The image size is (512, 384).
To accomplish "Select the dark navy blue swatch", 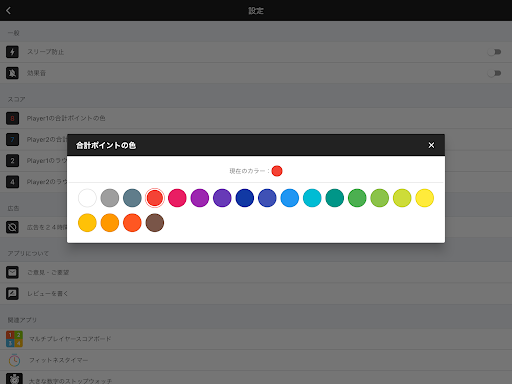I will pos(245,198).
